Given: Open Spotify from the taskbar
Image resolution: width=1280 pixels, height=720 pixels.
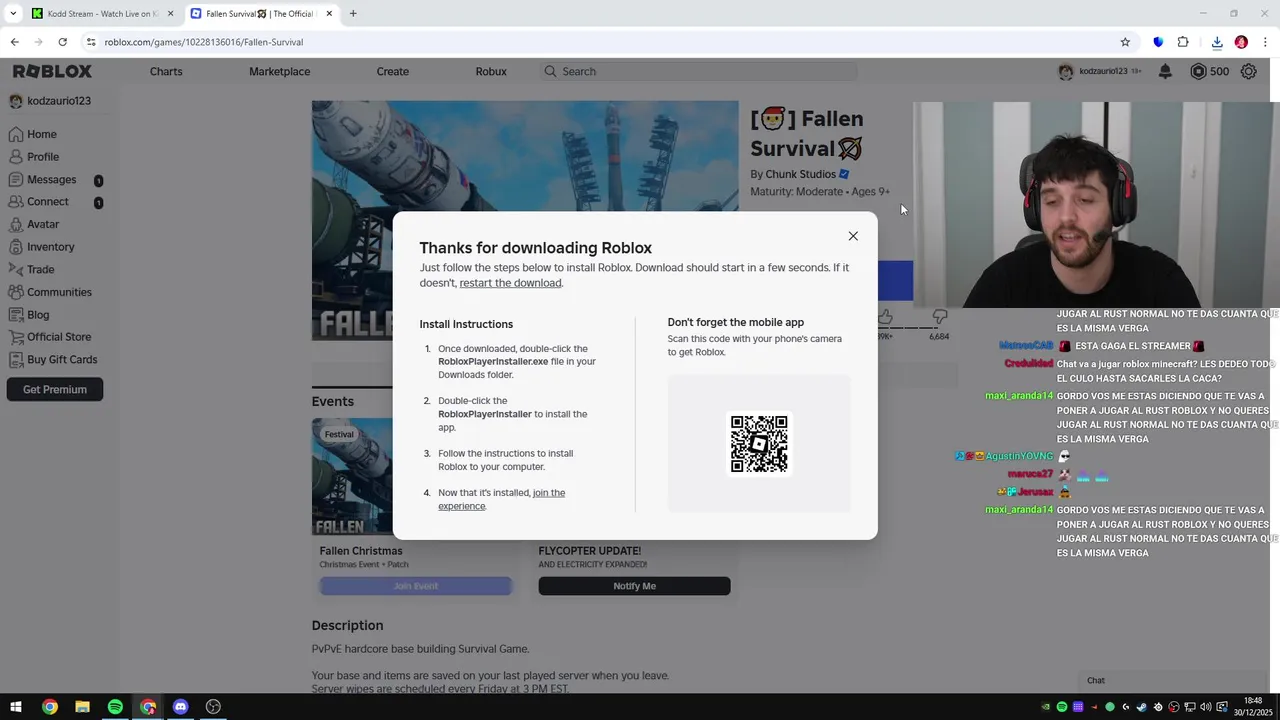Looking at the screenshot, I should (x=115, y=707).
